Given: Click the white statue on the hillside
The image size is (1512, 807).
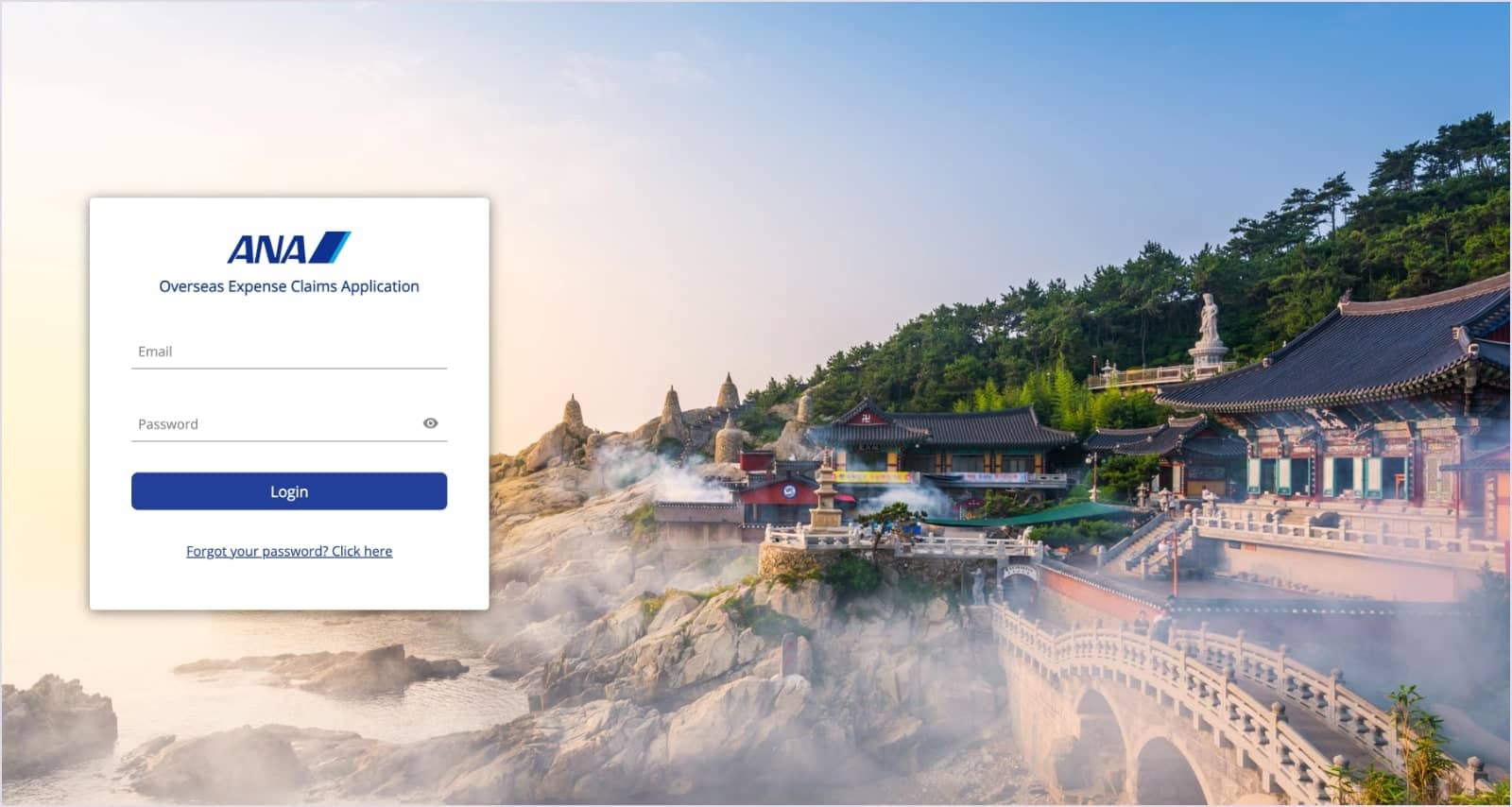Looking at the screenshot, I should click(x=1209, y=326).
